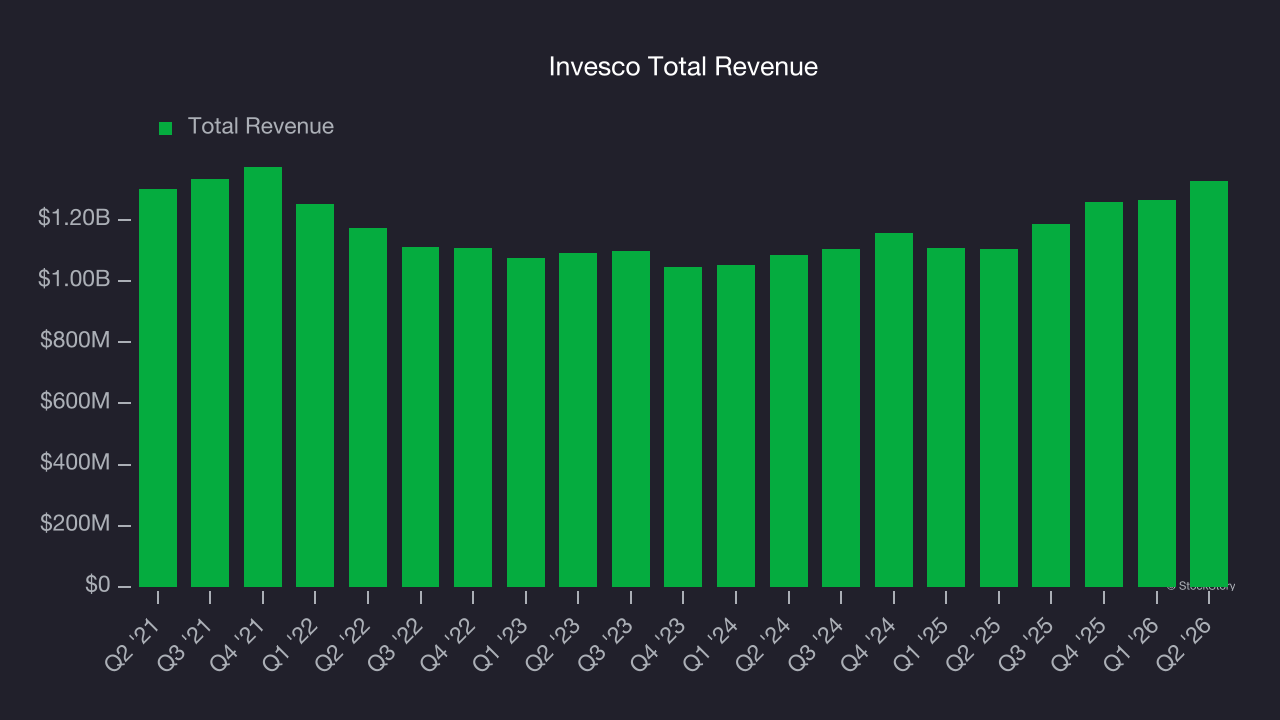Select the '$1.00B' y-axis label
This screenshot has height=720, width=1280.
(74, 280)
